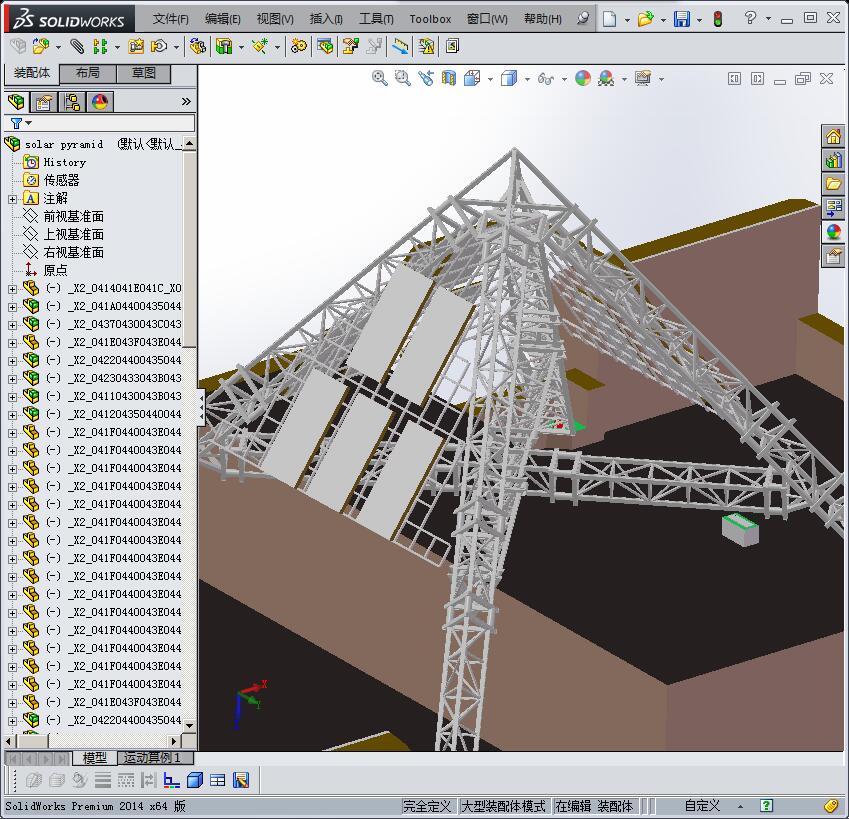The image size is (849, 819).
Task: Expand the 注解 annotations tree node
Action: point(12,199)
